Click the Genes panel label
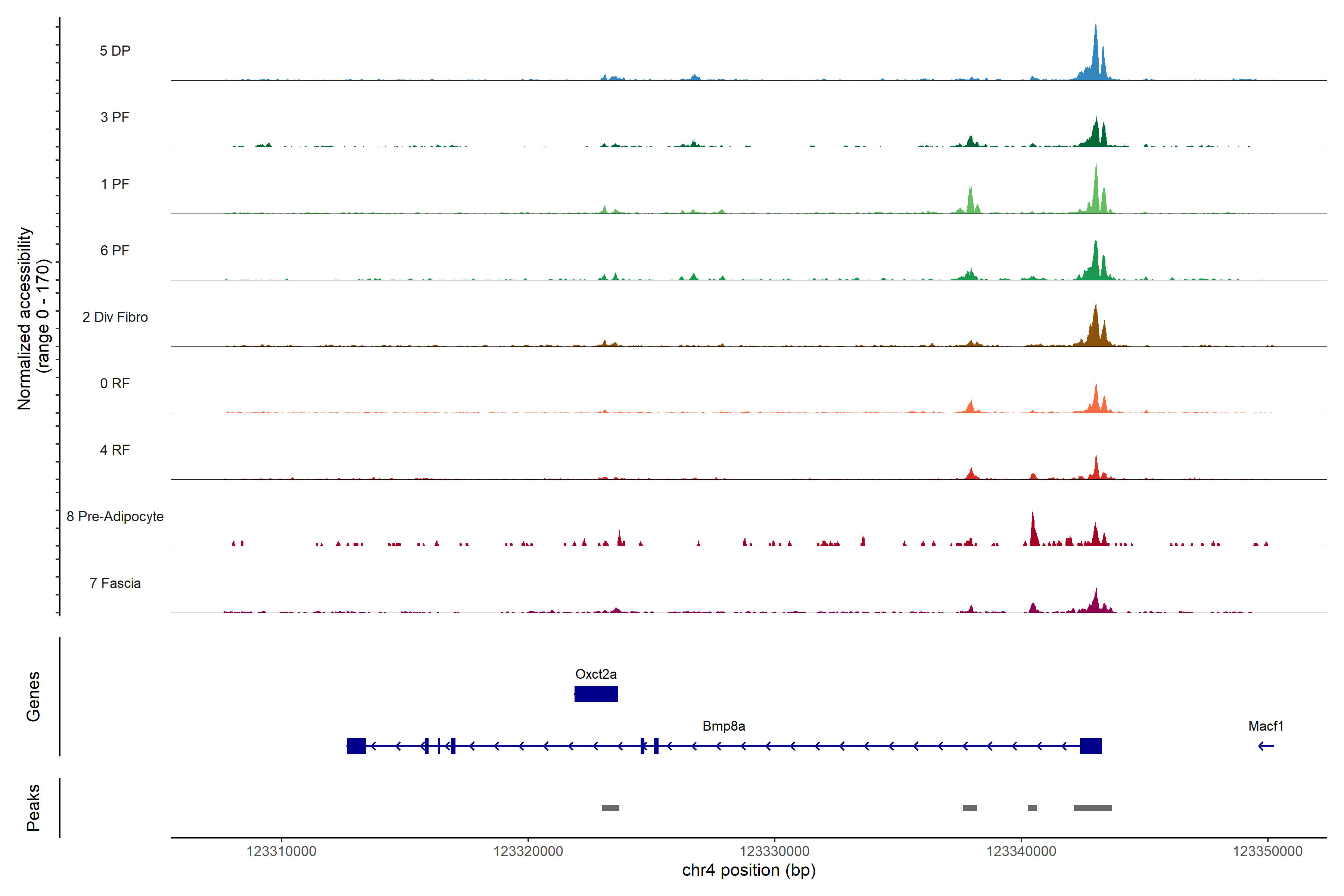This screenshot has width=1344, height=896. pyautogui.click(x=33, y=697)
